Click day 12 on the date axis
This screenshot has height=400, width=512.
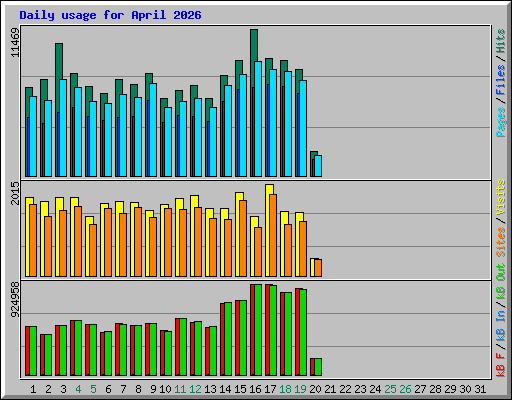pyautogui.click(x=195, y=389)
